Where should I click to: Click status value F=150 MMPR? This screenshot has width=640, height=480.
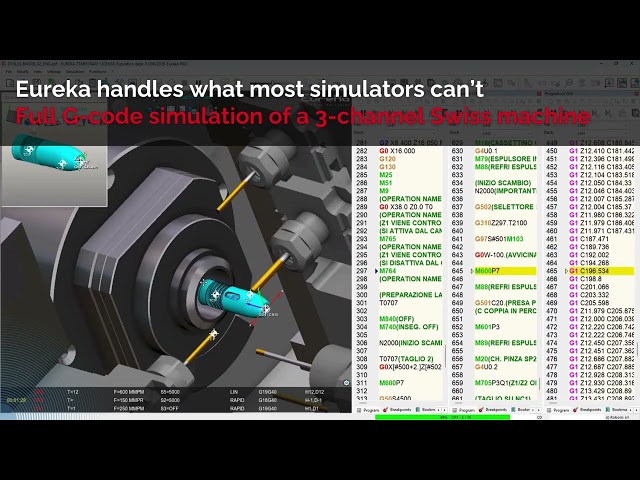click(129, 400)
